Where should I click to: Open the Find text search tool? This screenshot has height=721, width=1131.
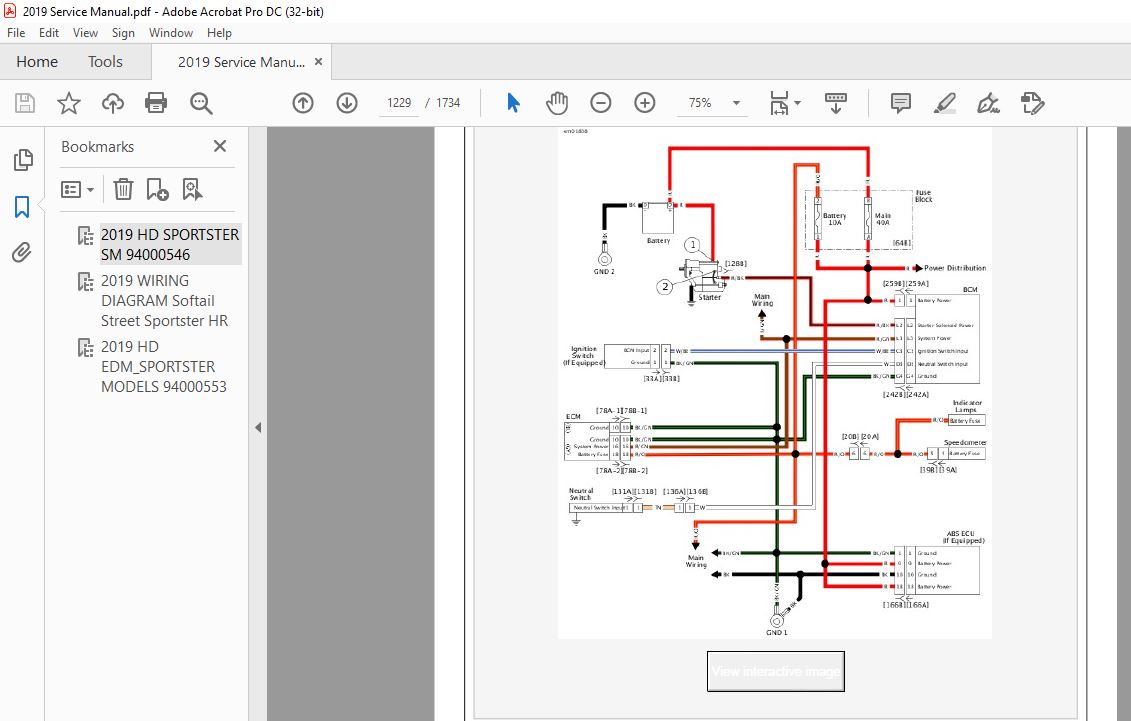tap(201, 103)
